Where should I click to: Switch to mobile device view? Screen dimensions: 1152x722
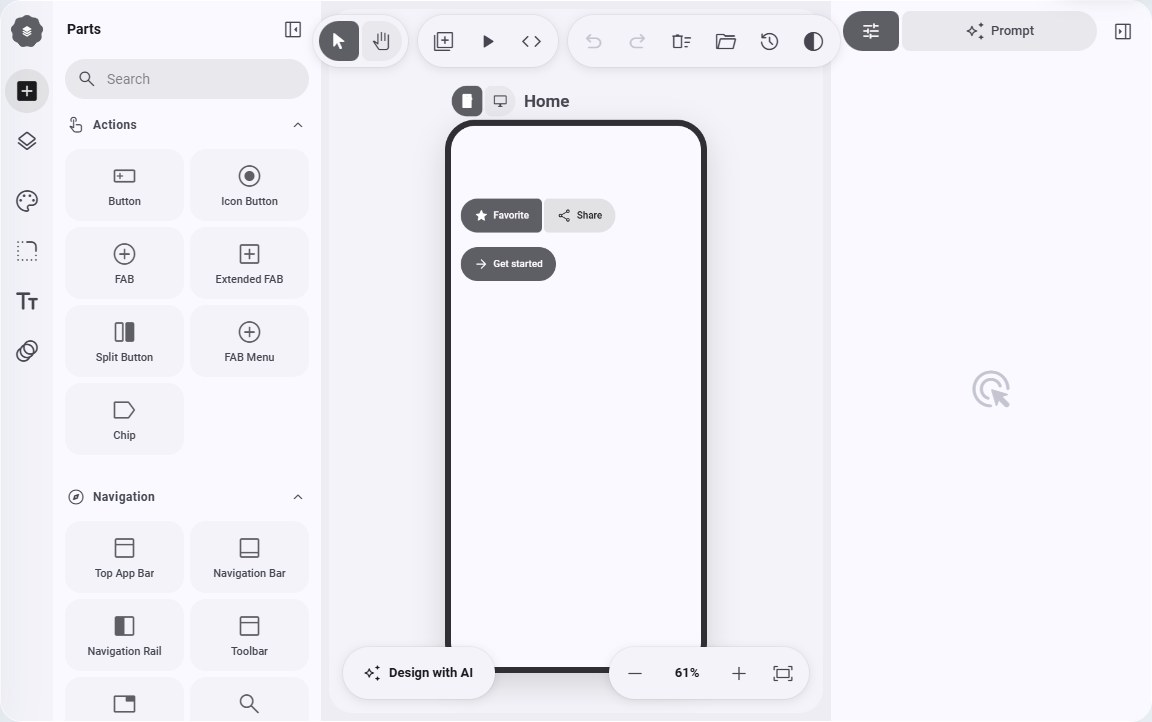point(467,101)
